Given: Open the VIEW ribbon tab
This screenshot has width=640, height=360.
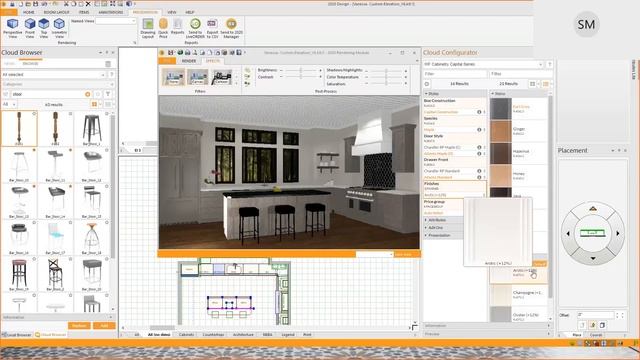Looking at the screenshot, I should click(x=172, y=12).
